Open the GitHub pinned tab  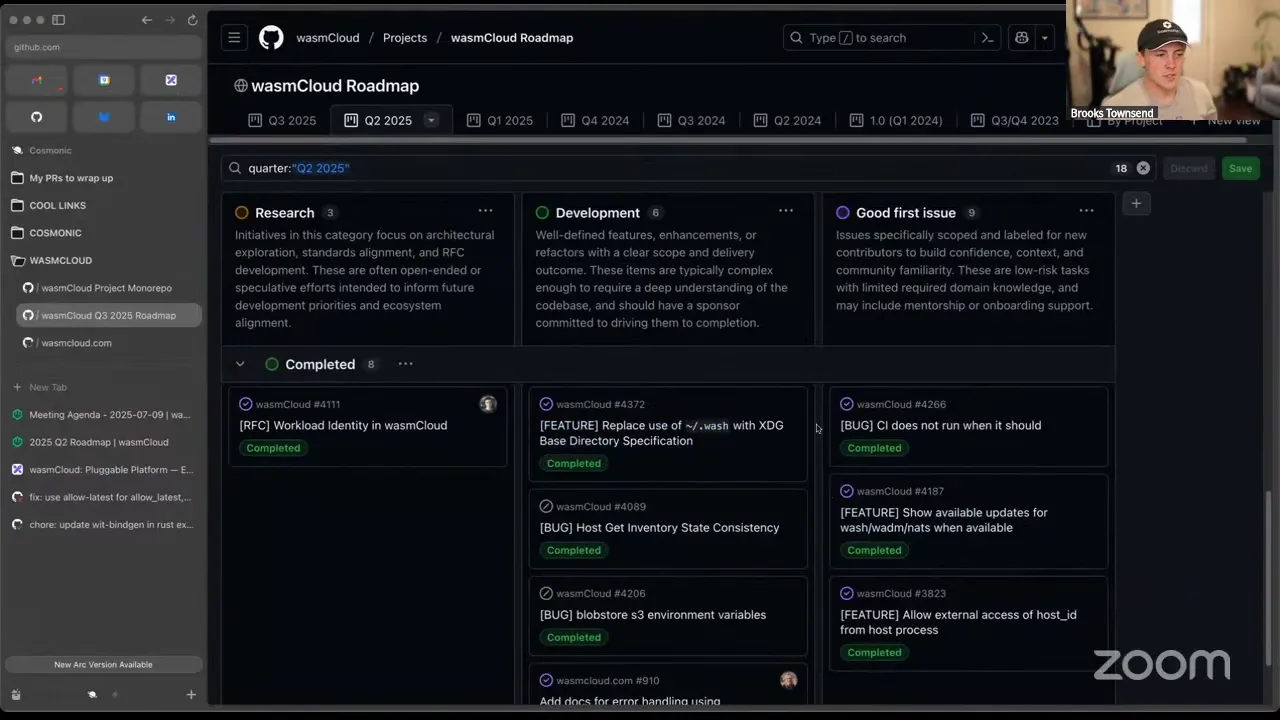(x=36, y=117)
